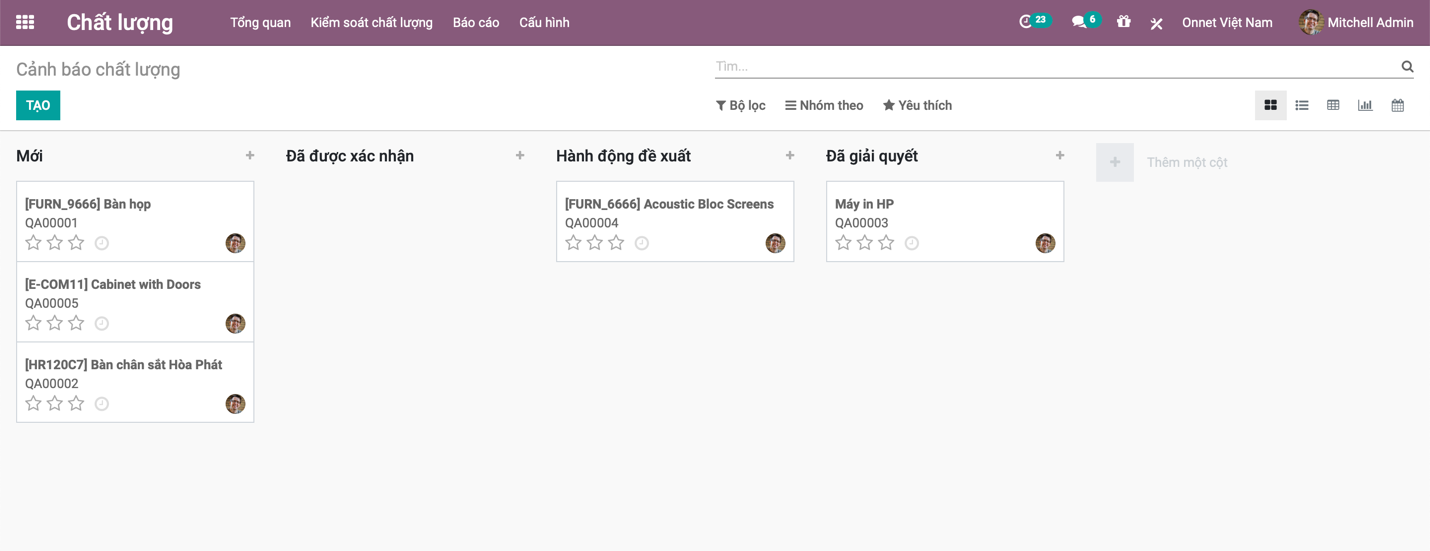Click the Tìm search field
Screen dimensions: 1430x551
coord(1056,66)
